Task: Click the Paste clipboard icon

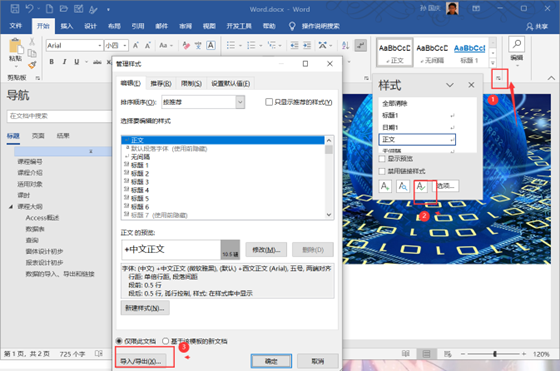Action: coord(16,46)
